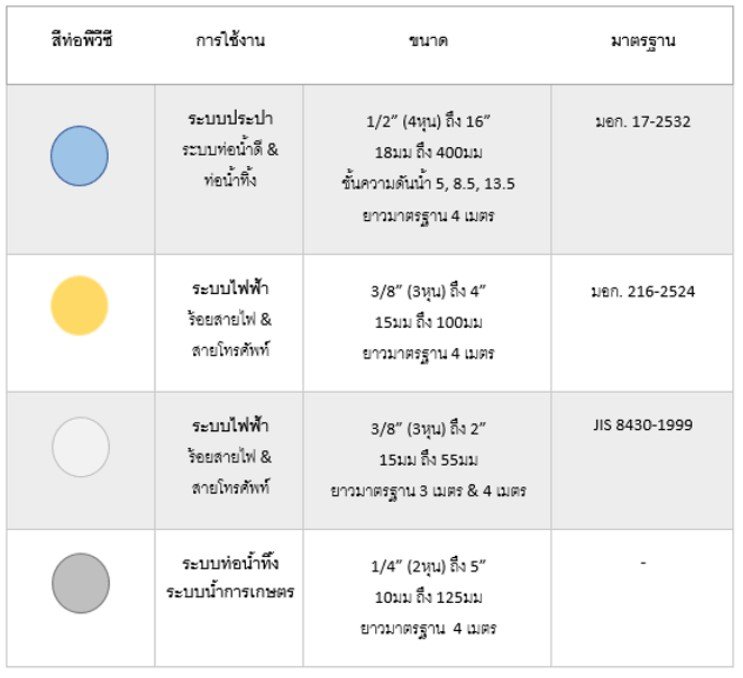Click the ขนาด column header
Screen dimensions: 743x678
tap(428, 42)
